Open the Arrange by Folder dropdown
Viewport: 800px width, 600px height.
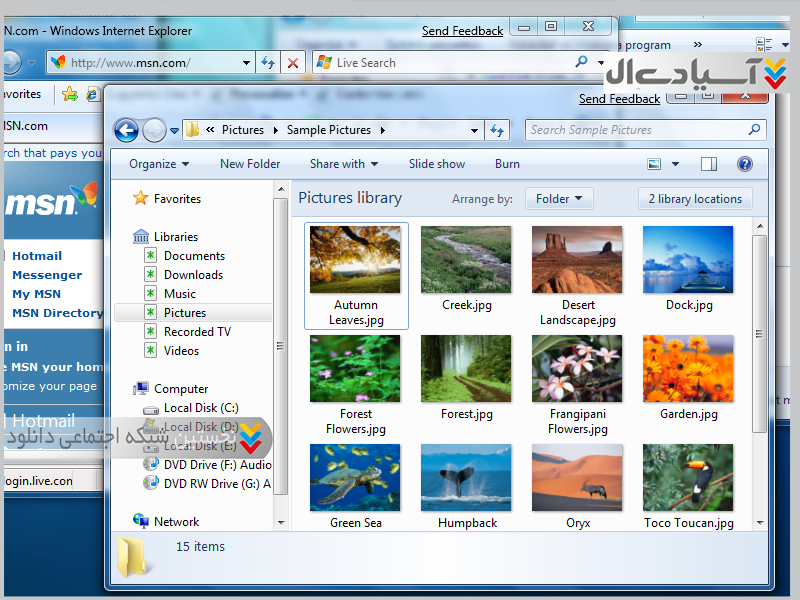click(x=559, y=199)
